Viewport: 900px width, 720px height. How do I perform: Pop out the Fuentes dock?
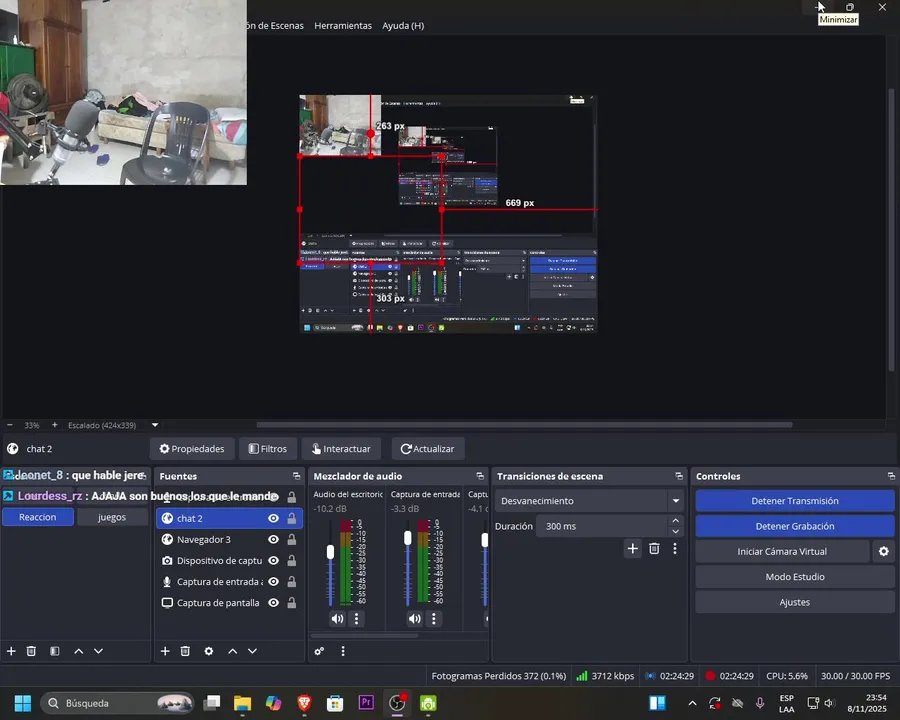tap(296, 476)
